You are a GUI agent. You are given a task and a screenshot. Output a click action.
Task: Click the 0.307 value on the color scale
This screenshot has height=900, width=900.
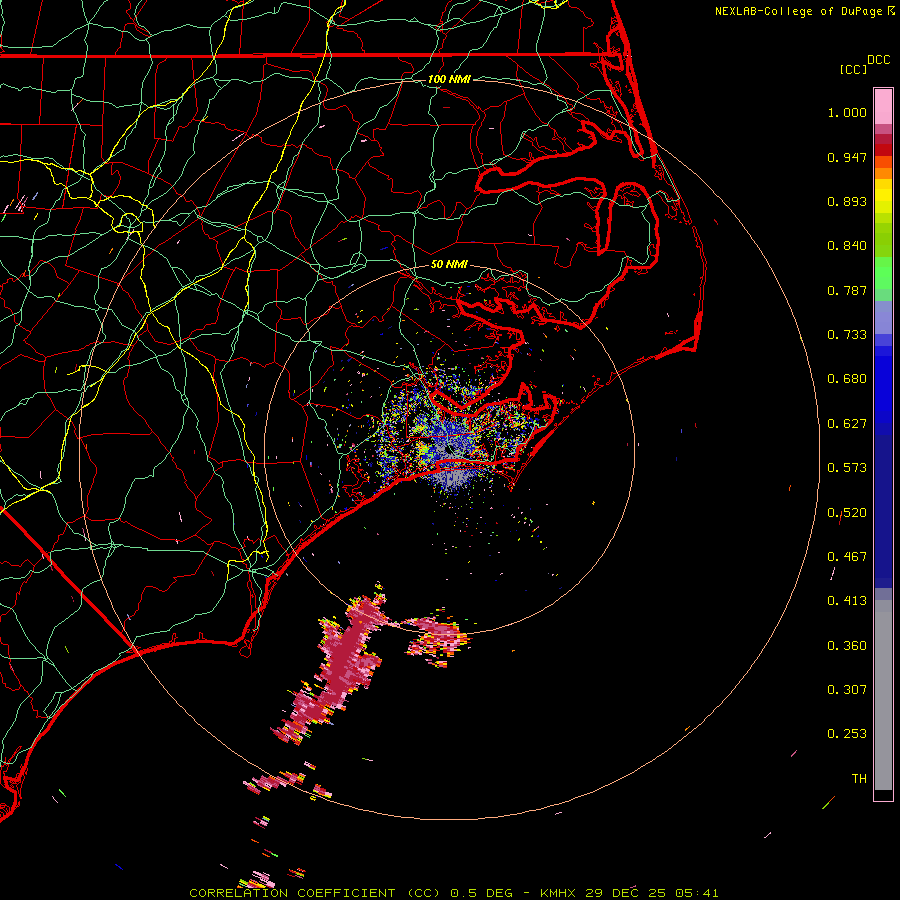click(x=847, y=690)
